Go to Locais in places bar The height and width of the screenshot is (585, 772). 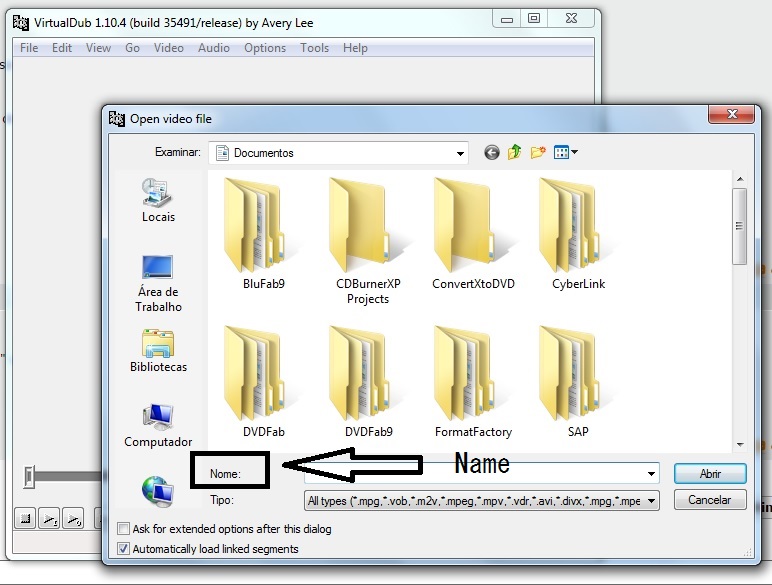pos(158,200)
